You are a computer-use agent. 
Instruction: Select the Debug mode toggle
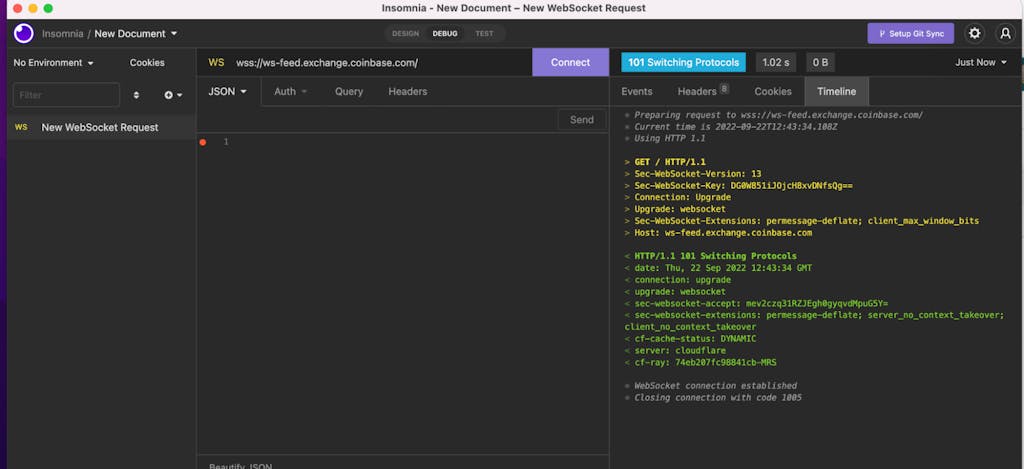pos(445,33)
